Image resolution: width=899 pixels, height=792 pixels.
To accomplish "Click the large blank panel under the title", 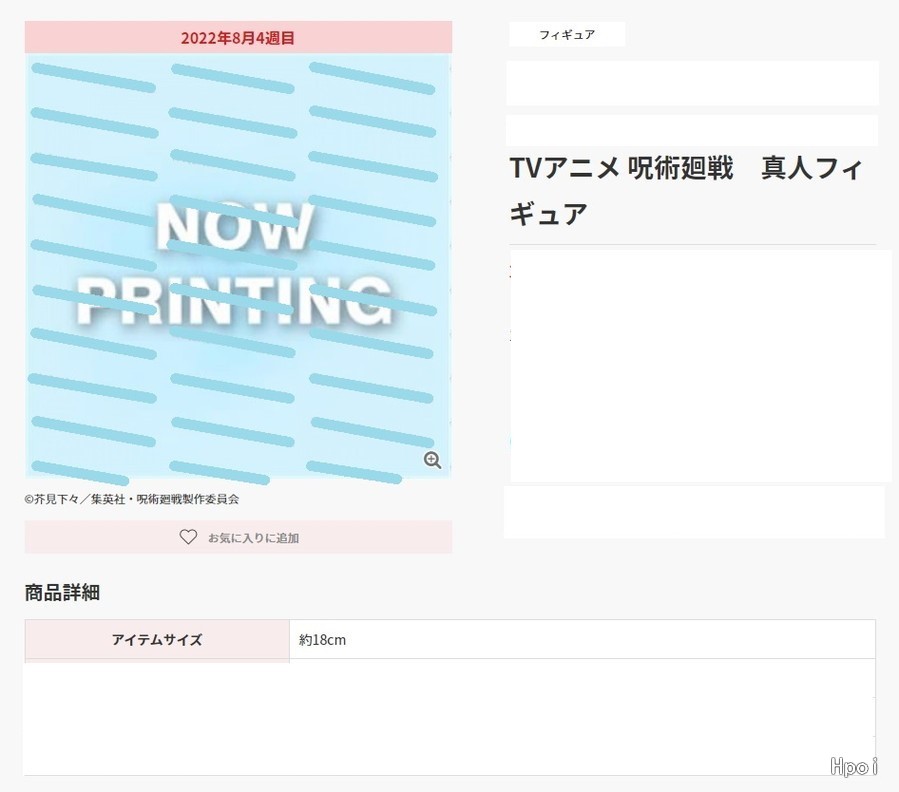I will [701, 366].
